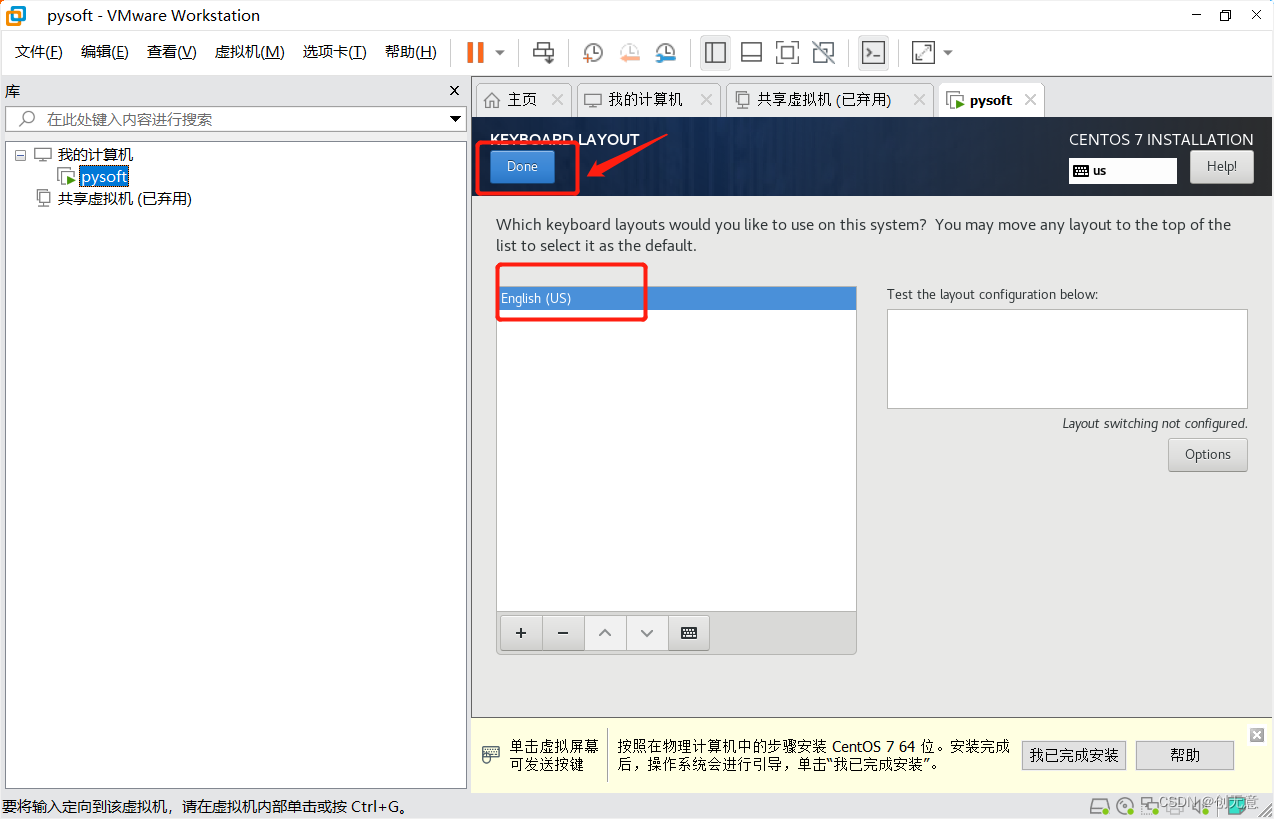Screen dimensions: 1274x819
Task: Click the Send Ctrl+Alt+Del toolbar icon
Action: [x=543, y=52]
